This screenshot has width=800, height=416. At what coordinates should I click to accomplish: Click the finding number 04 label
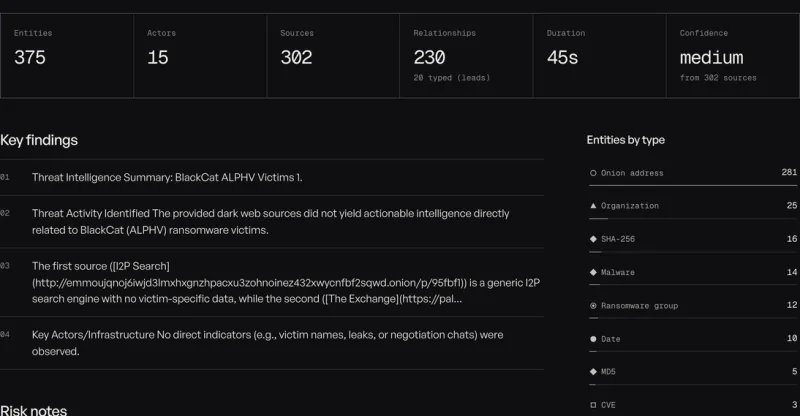[5, 334]
